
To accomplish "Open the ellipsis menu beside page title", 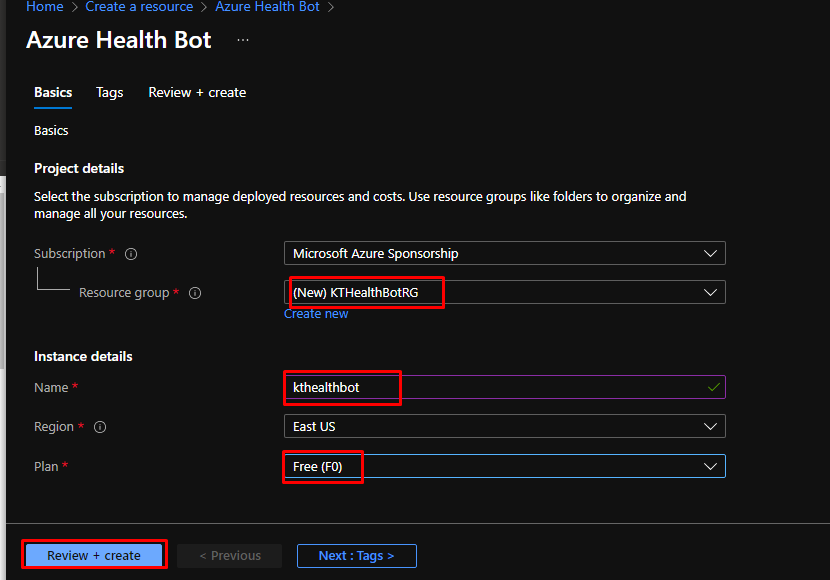I will (x=243, y=40).
